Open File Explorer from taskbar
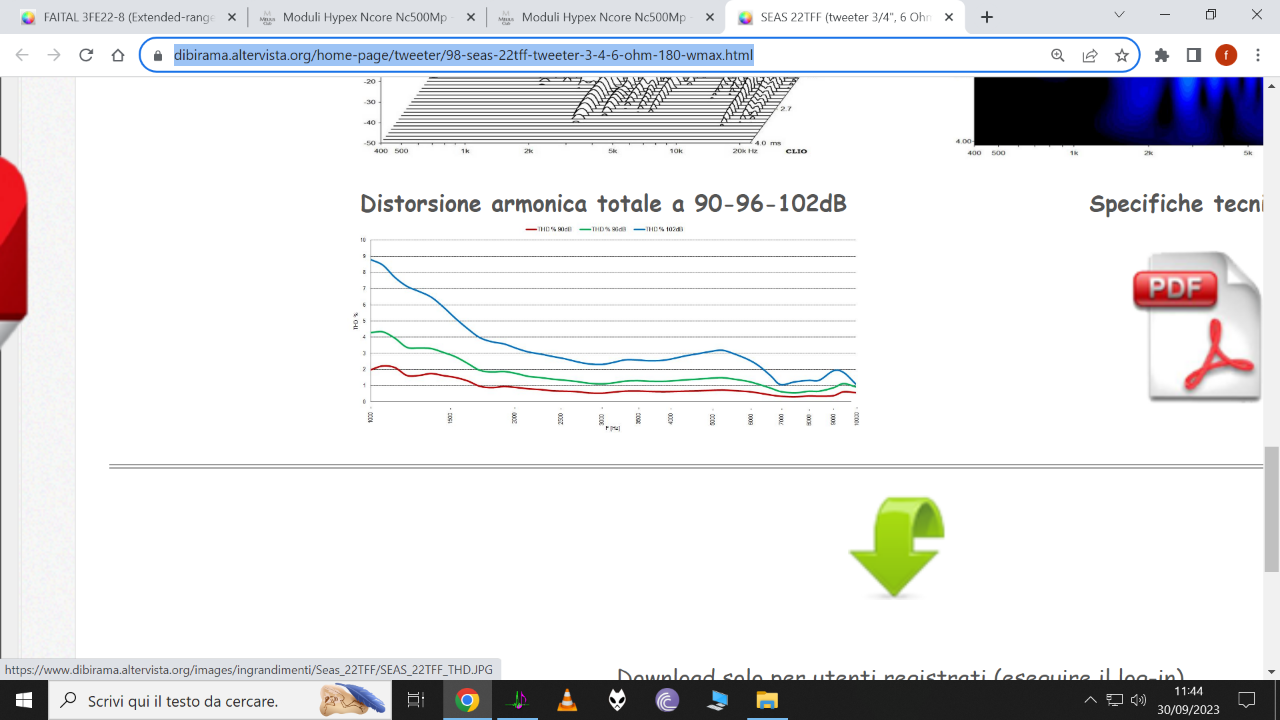Image resolution: width=1280 pixels, height=720 pixels. pyautogui.click(x=767, y=700)
